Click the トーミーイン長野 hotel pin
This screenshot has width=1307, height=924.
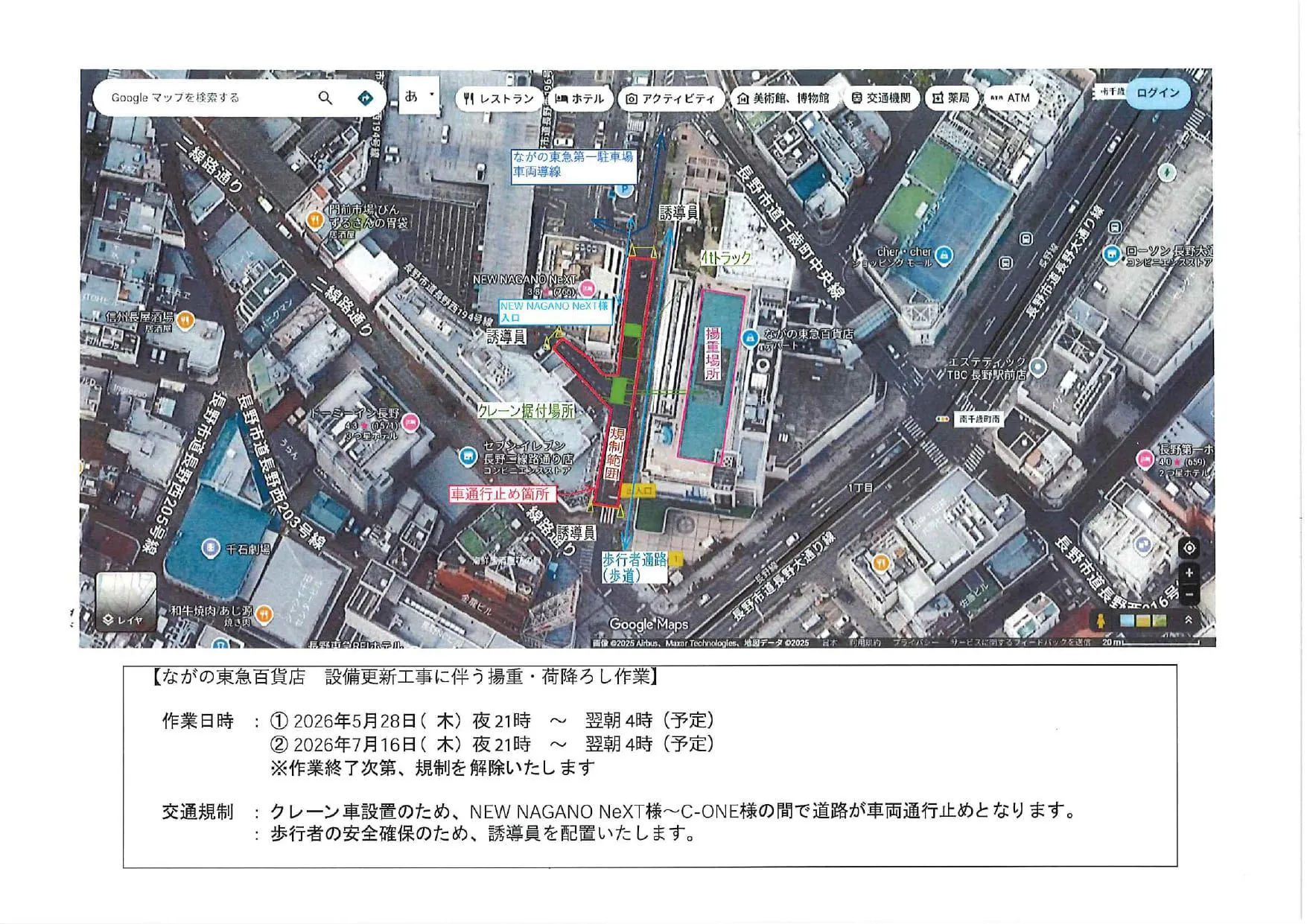[x=410, y=423]
